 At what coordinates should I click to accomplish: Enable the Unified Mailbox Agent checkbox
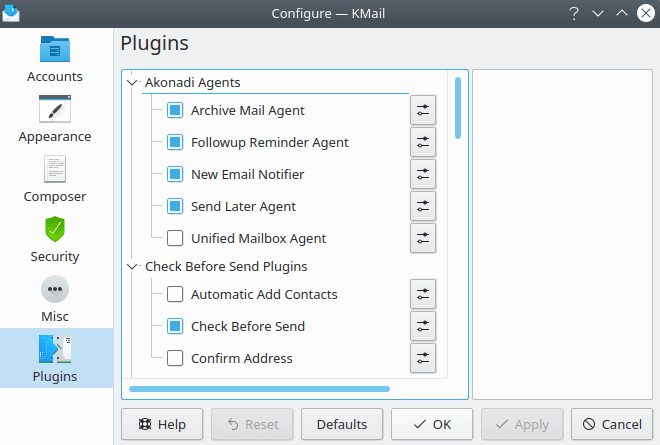(175, 238)
